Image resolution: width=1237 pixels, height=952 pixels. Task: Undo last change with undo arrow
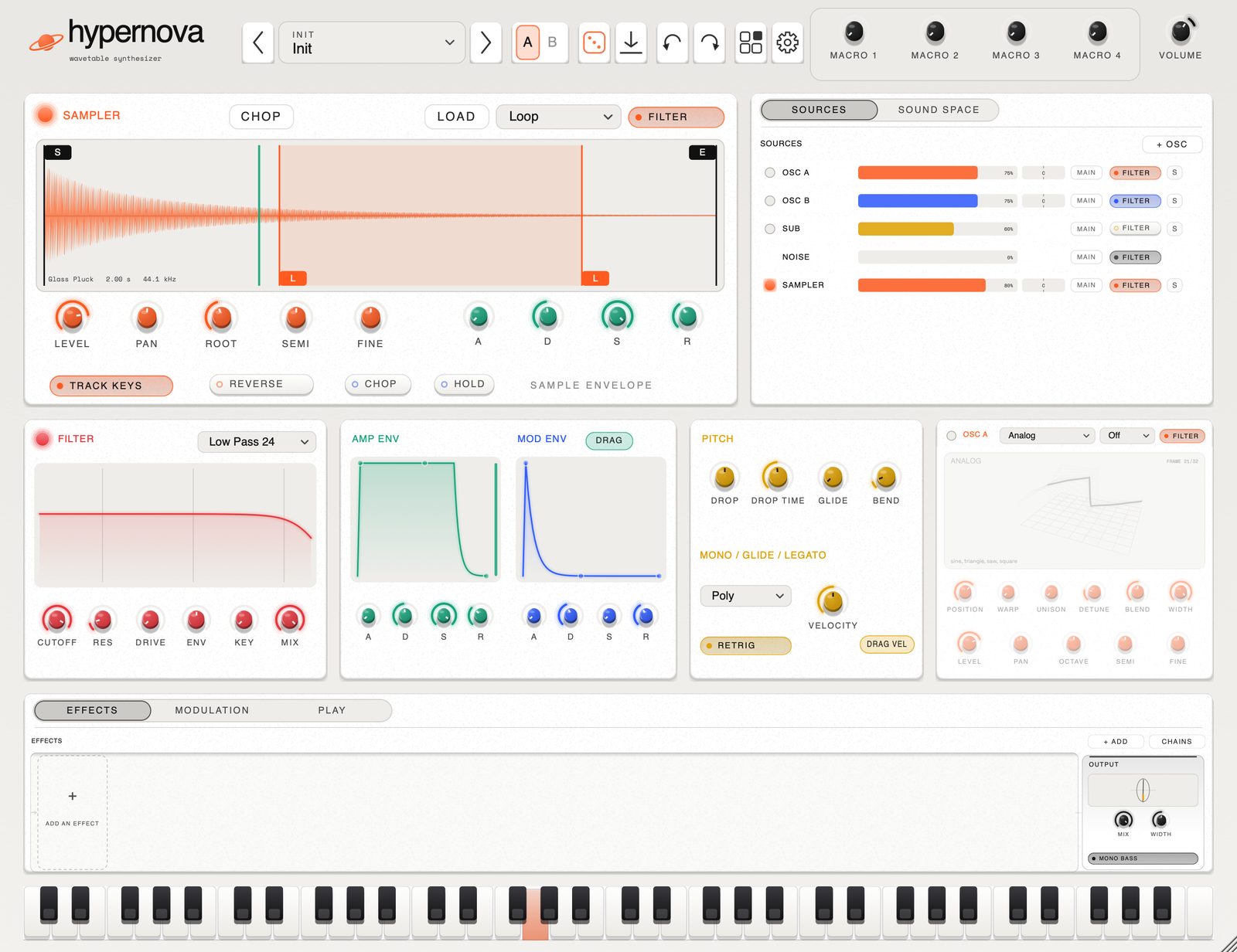pyautogui.click(x=672, y=42)
